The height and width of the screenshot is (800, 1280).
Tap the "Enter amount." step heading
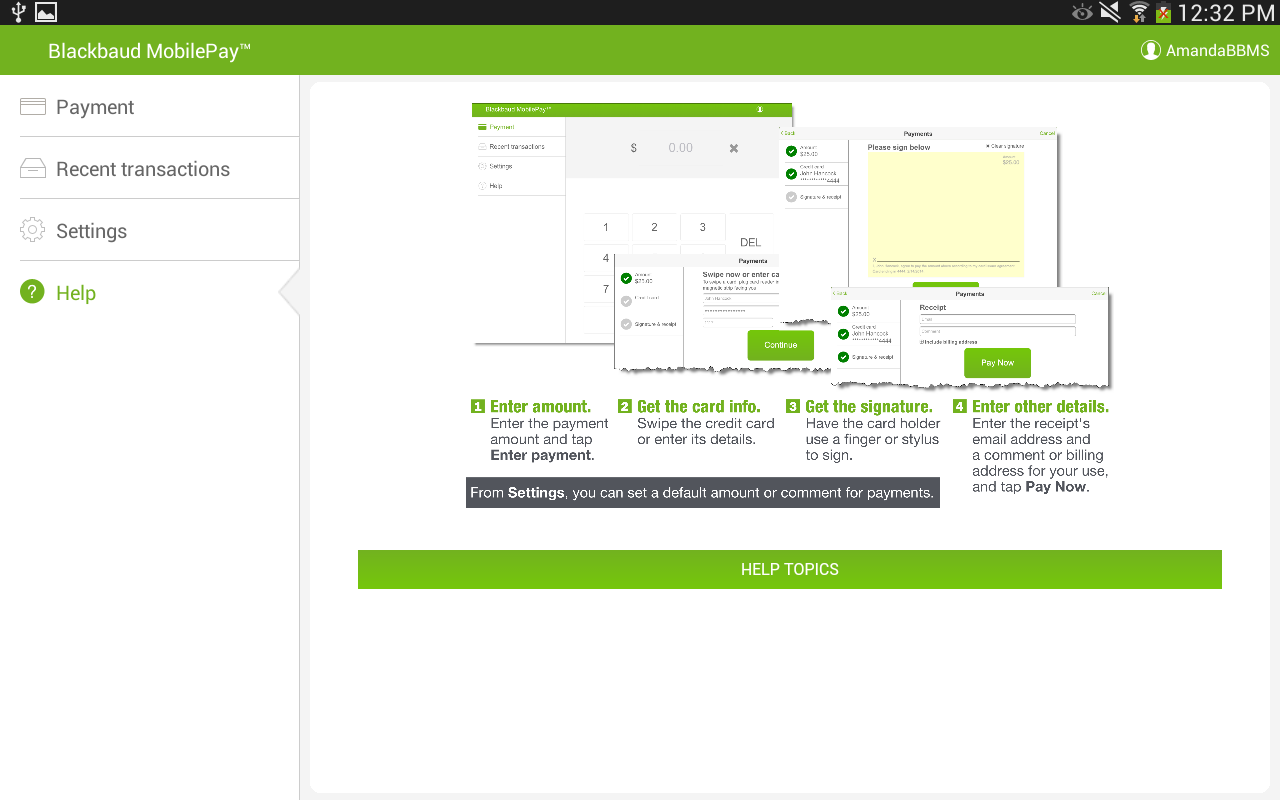point(541,406)
